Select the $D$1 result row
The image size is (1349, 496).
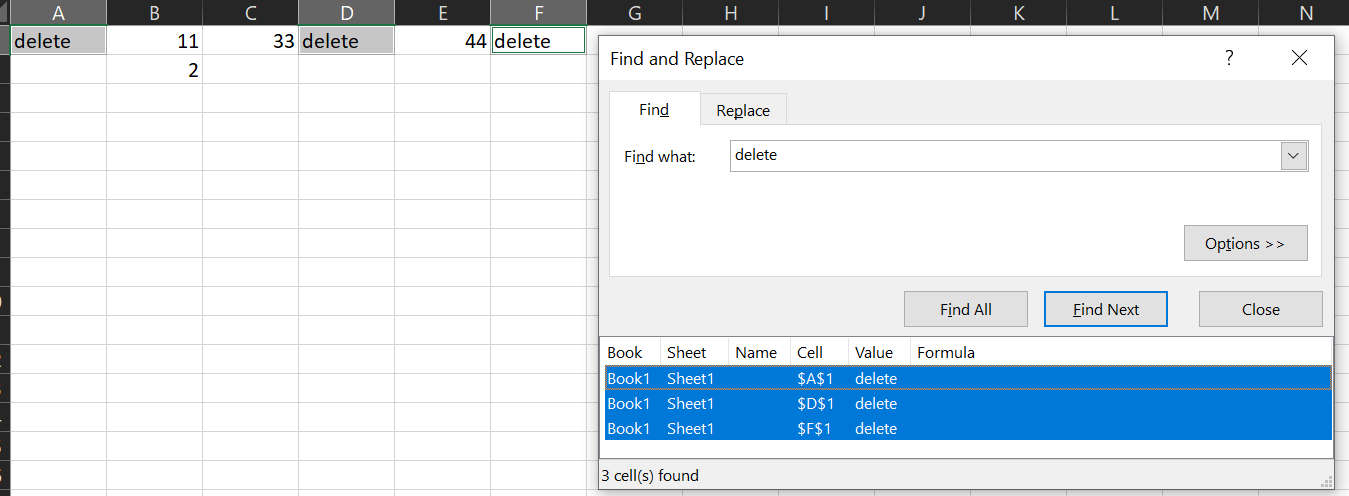968,403
